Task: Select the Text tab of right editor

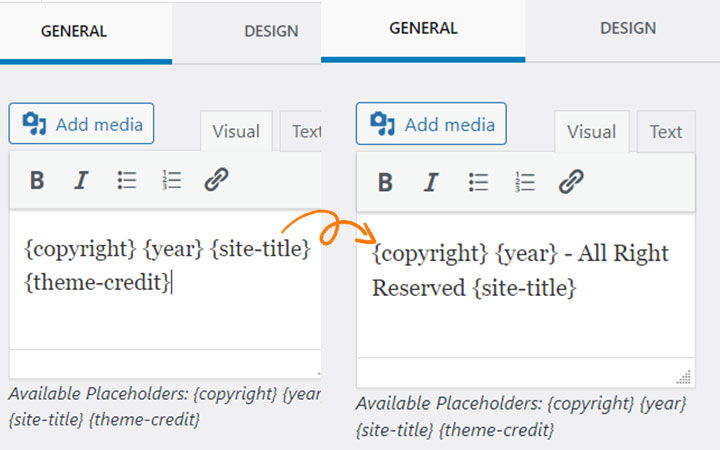Action: (x=666, y=132)
